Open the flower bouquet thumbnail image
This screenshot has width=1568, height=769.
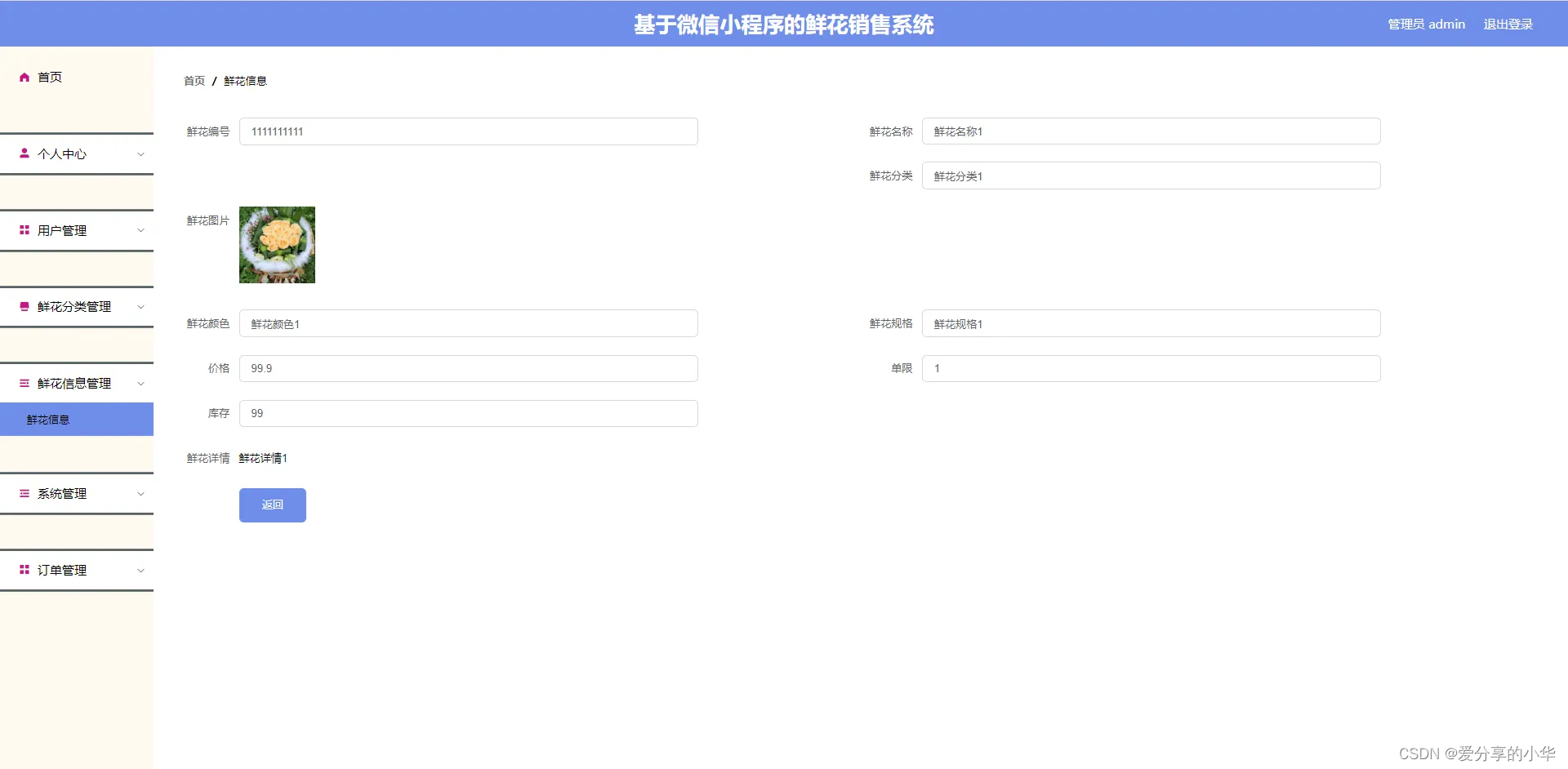coord(277,245)
